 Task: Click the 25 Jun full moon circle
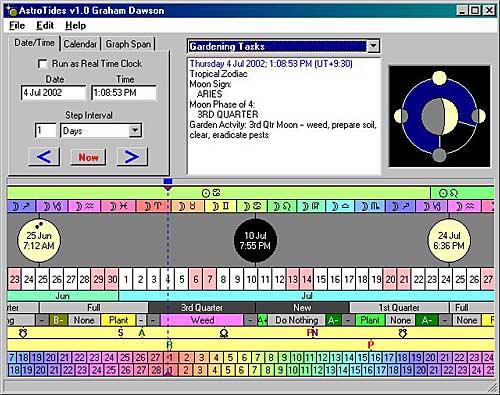pyautogui.click(x=39, y=241)
